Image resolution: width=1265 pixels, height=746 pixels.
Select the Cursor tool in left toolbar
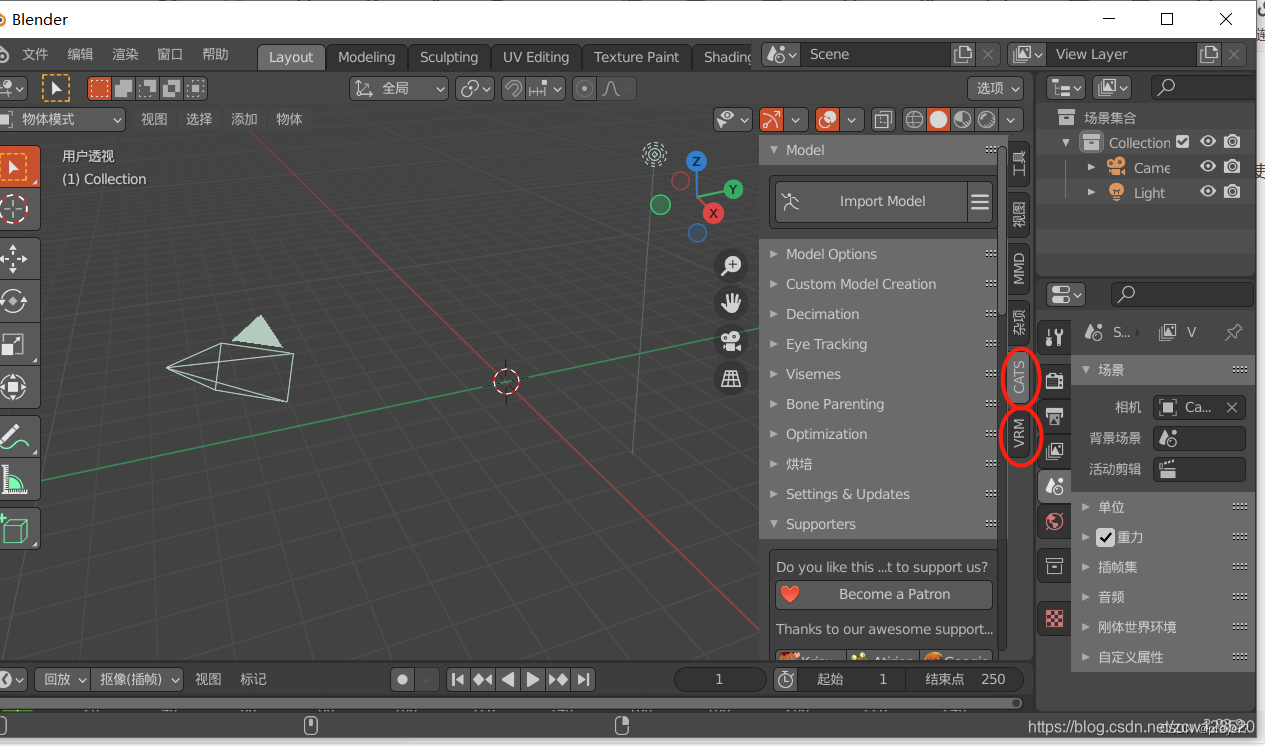tap(14, 209)
